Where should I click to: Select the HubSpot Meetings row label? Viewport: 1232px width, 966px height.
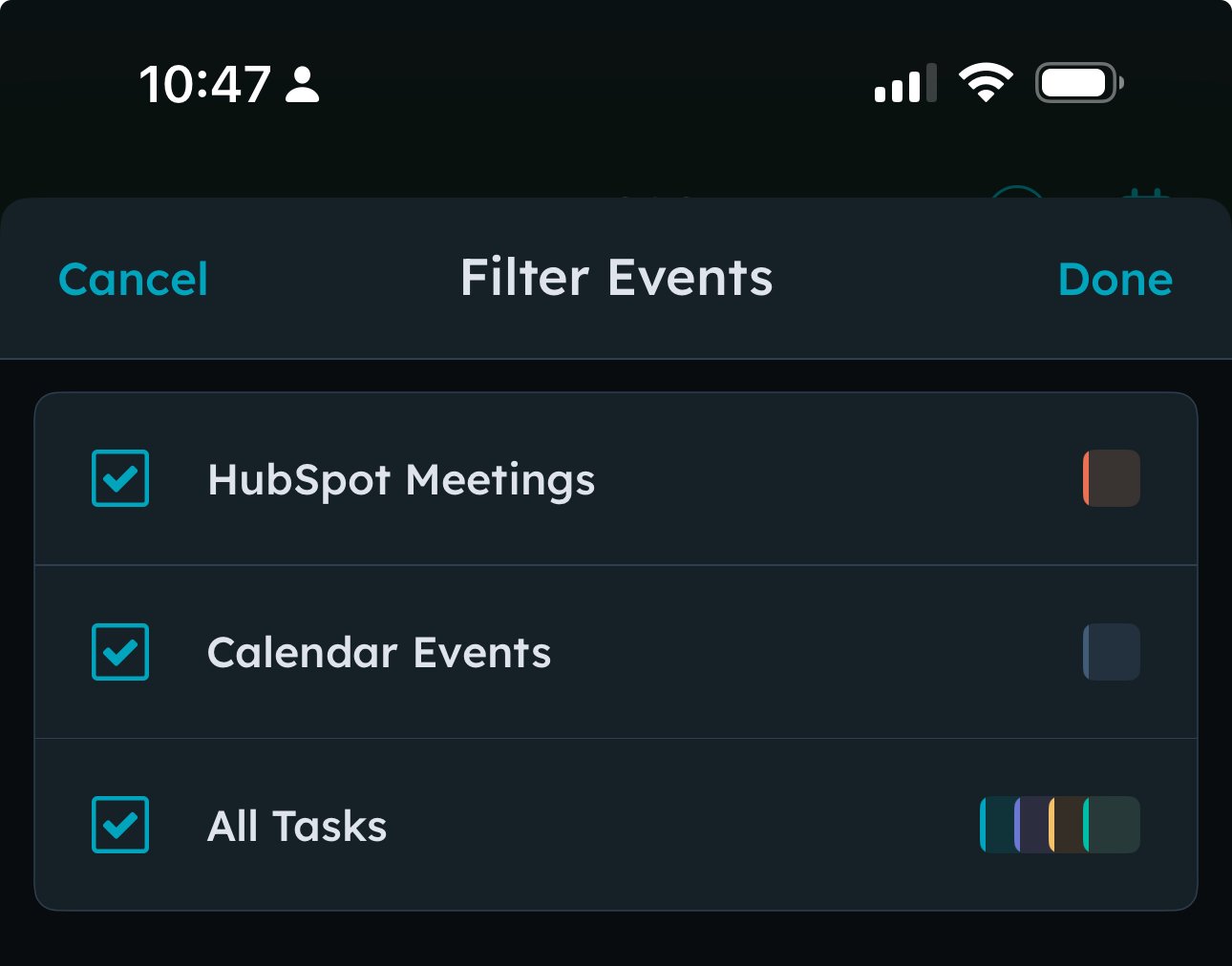pos(401,479)
